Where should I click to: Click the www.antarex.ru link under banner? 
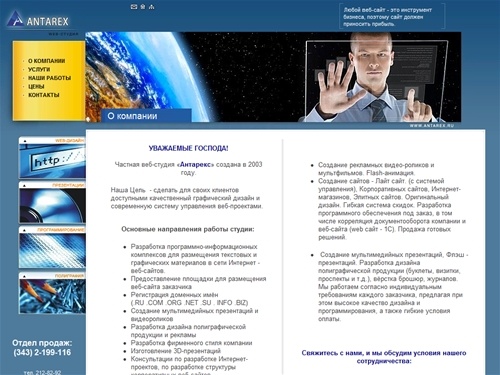point(432,126)
